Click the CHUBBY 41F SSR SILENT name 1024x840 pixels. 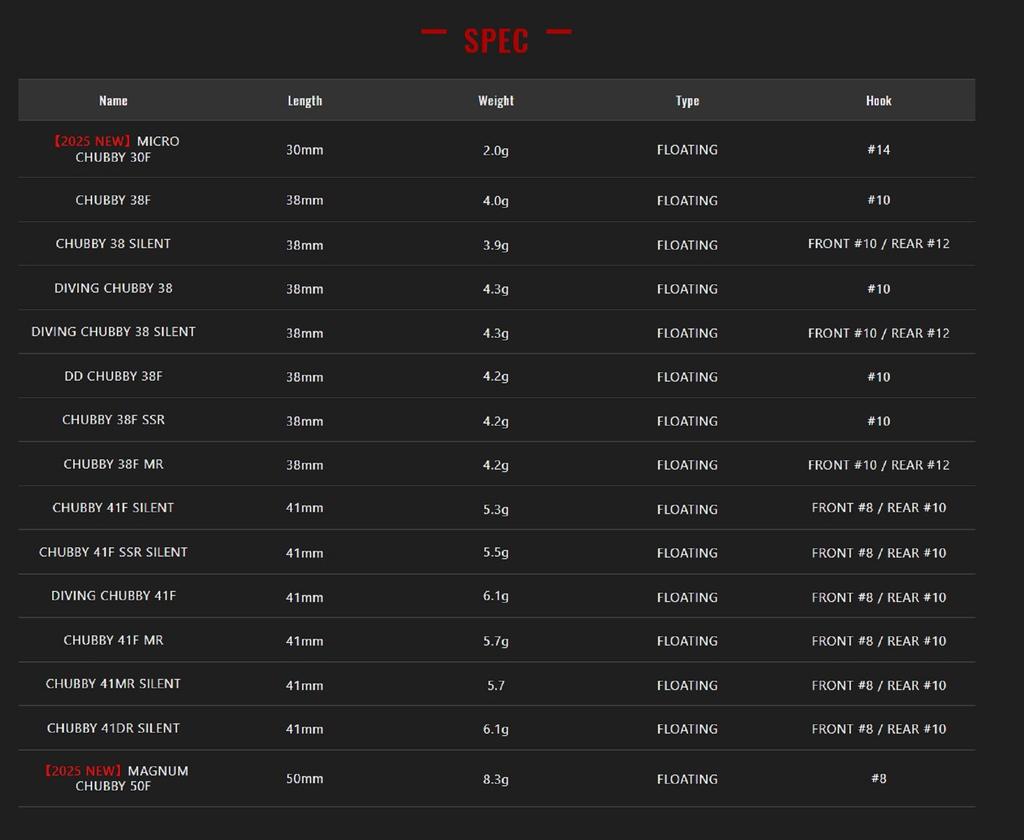(x=113, y=552)
